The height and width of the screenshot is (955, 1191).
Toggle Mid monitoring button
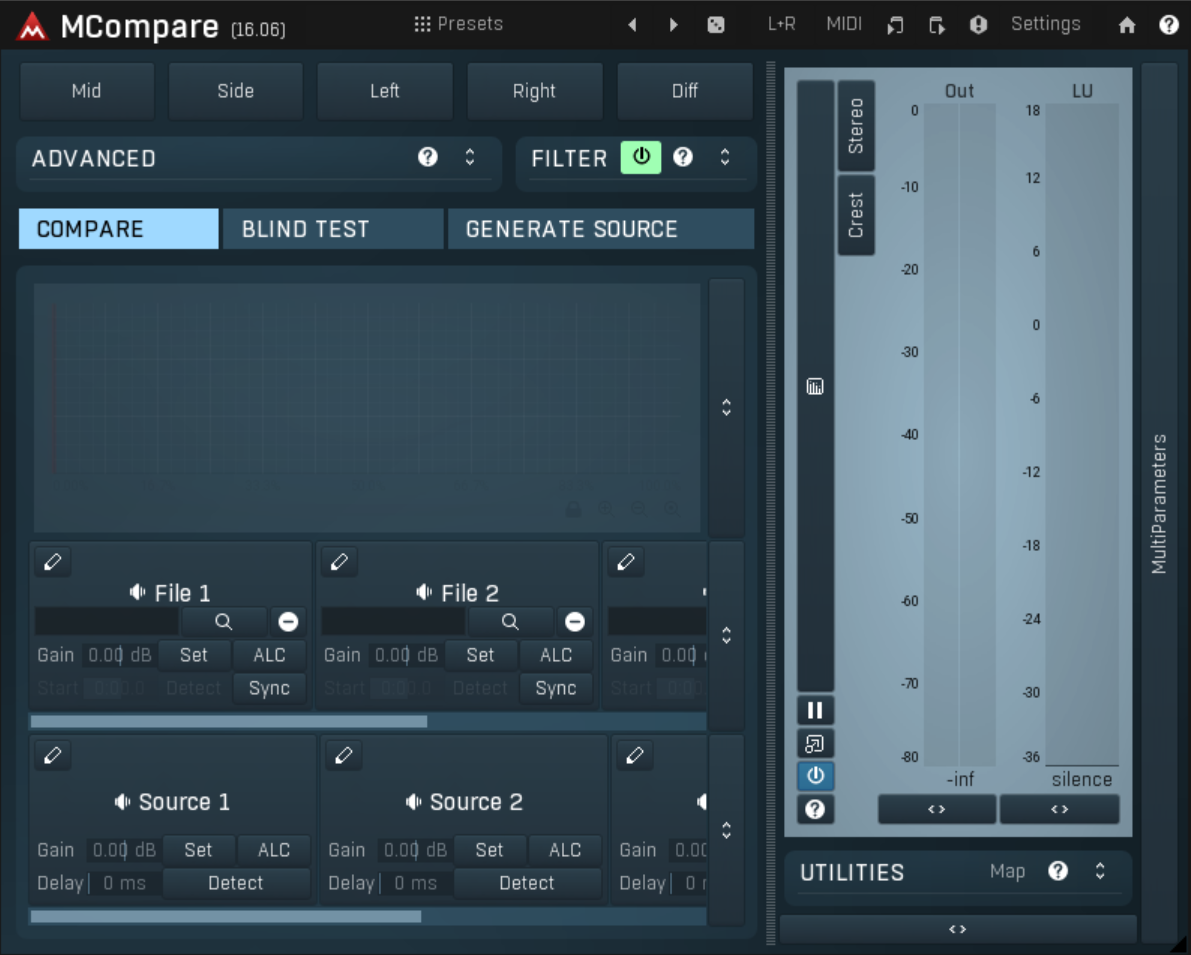87,91
